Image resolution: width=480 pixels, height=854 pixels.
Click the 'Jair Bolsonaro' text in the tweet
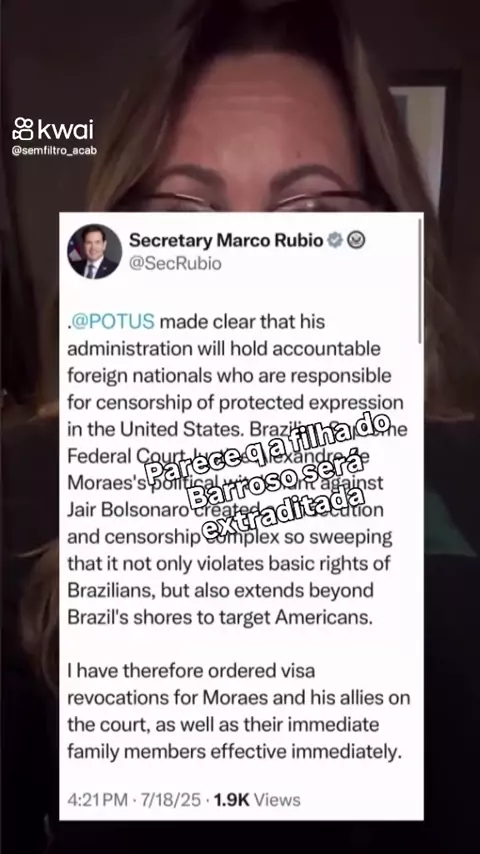click(128, 510)
